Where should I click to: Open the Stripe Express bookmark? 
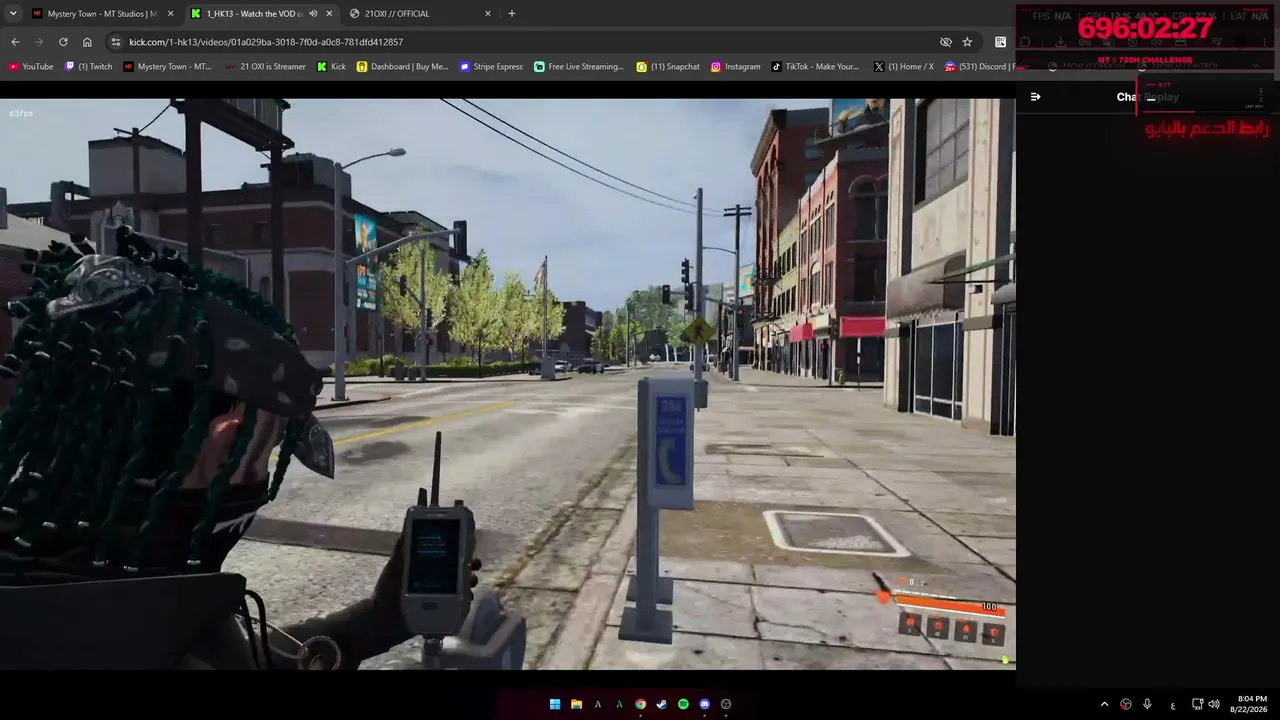click(x=491, y=67)
